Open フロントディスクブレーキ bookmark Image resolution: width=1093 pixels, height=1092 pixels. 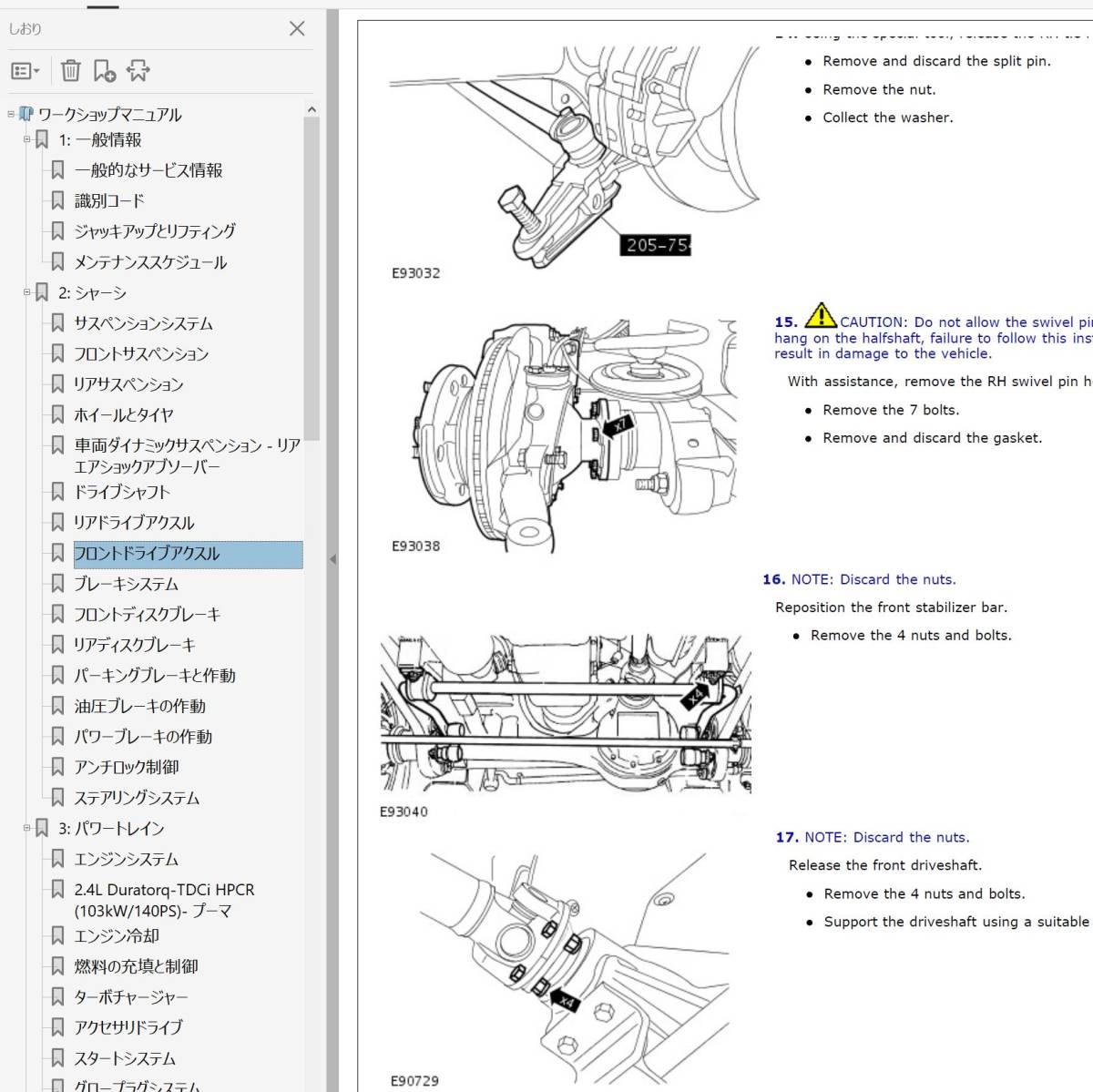click(x=148, y=615)
